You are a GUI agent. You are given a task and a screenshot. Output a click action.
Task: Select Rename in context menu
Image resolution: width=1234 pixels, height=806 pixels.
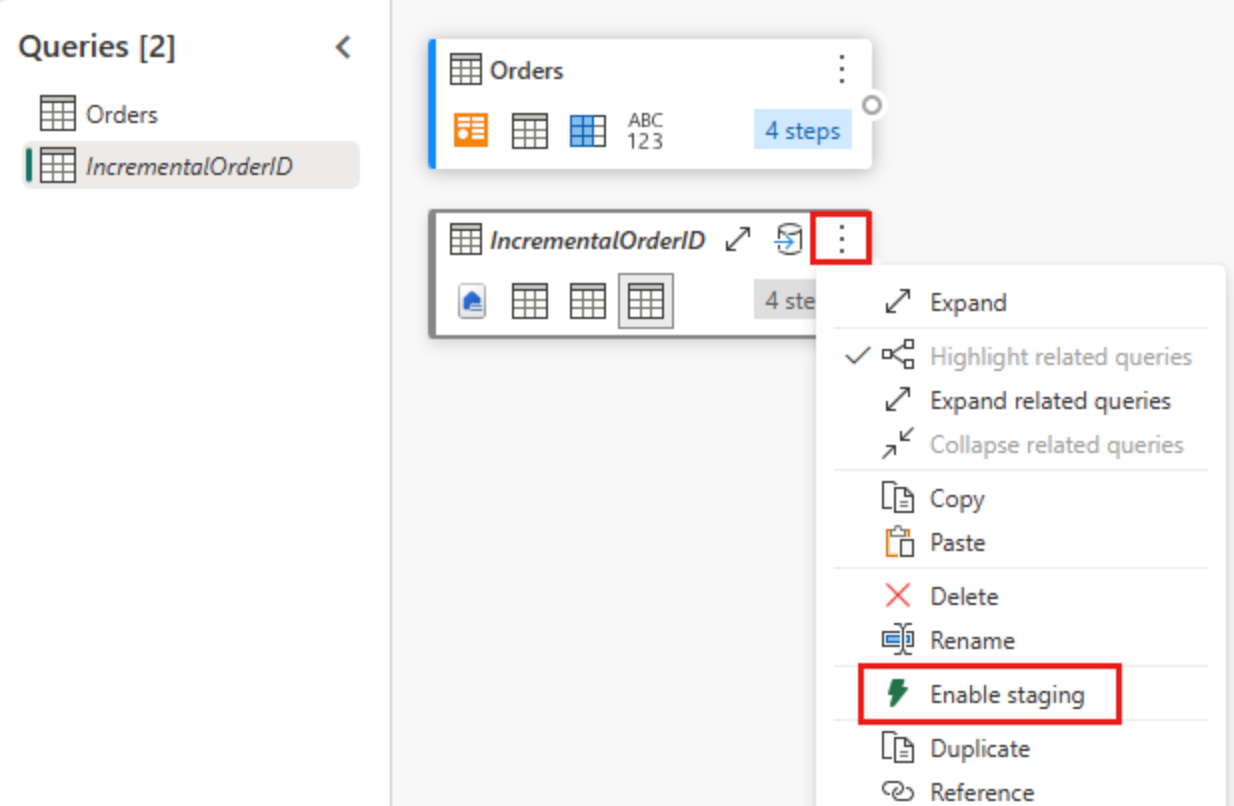click(x=1021, y=640)
